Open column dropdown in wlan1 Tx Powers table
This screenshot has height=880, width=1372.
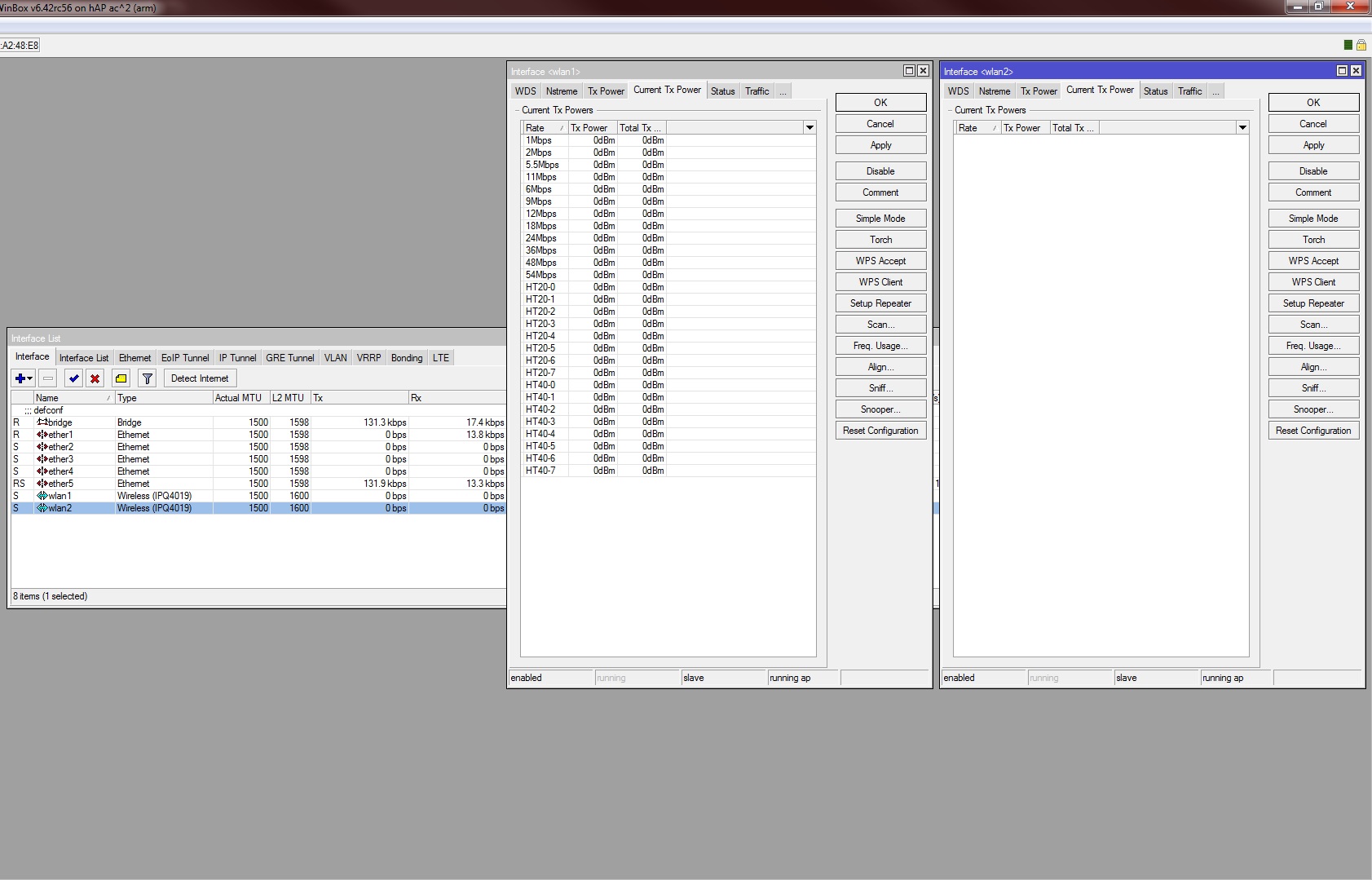tap(810, 127)
